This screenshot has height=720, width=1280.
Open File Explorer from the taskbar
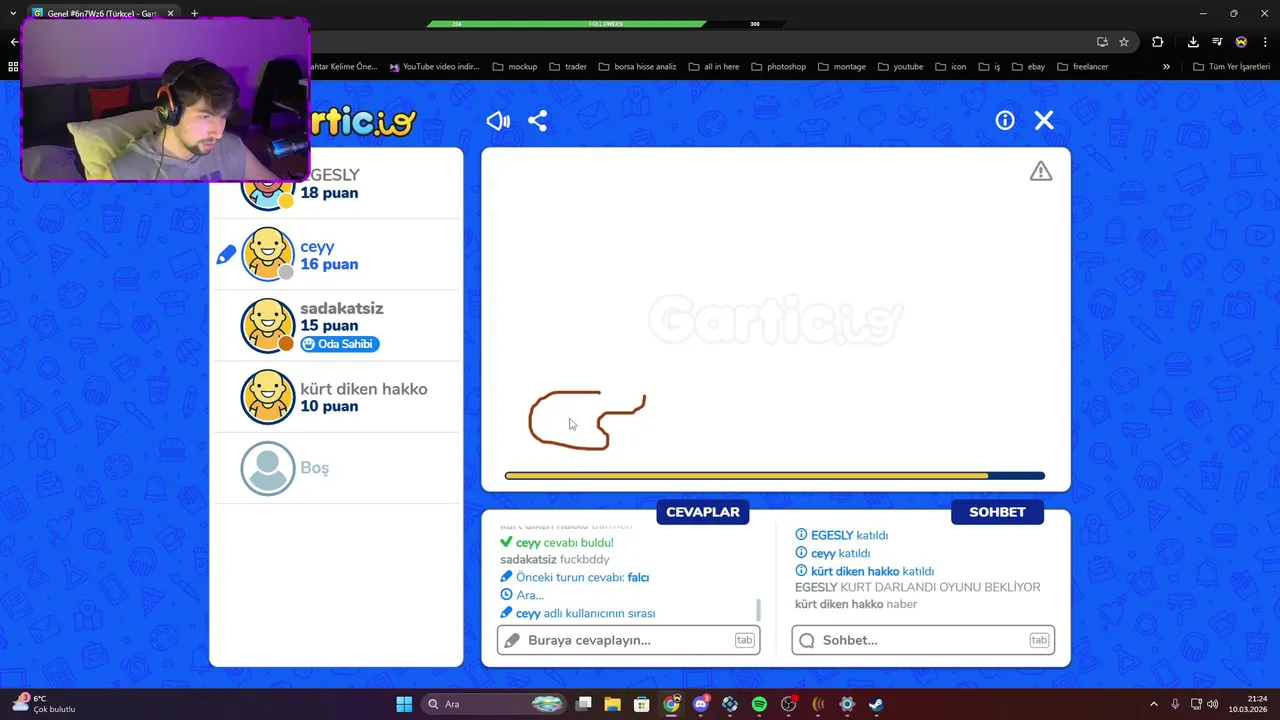click(613, 704)
